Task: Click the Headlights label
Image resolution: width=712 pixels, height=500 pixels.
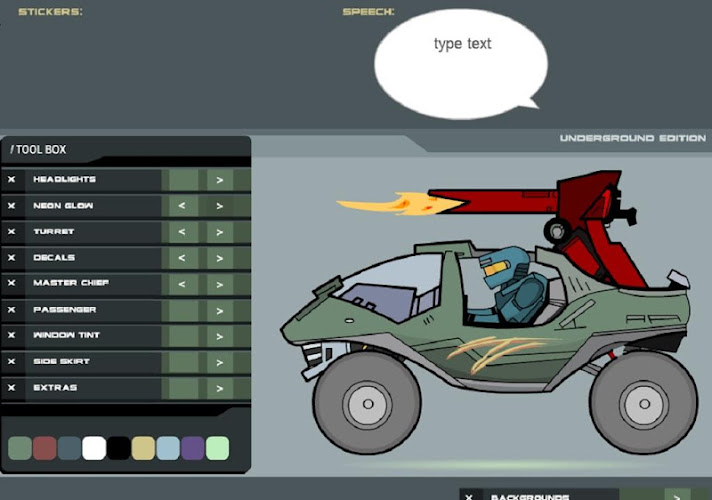Action: point(64,179)
